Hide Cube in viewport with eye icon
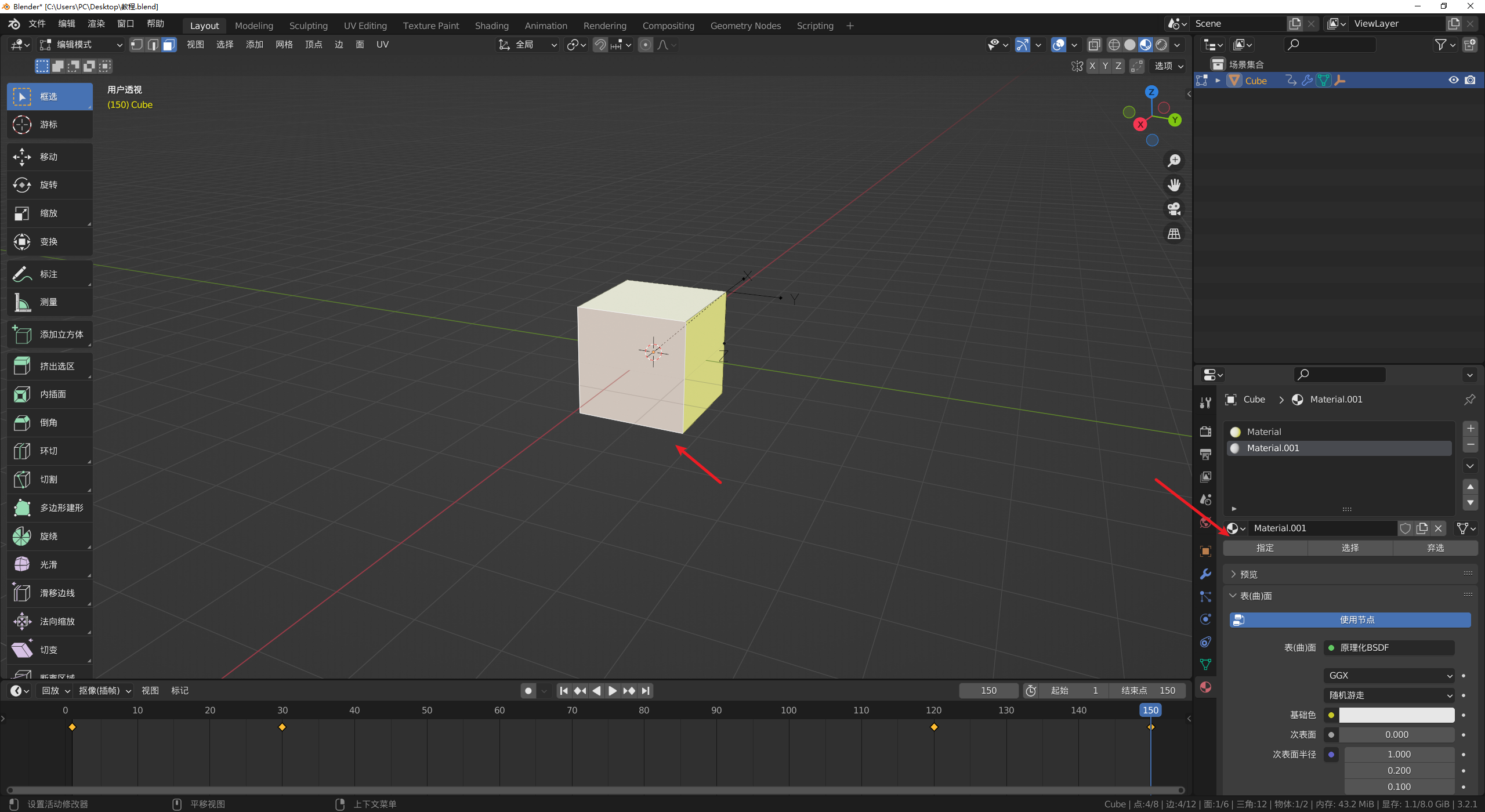The image size is (1485, 812). pyautogui.click(x=1453, y=81)
